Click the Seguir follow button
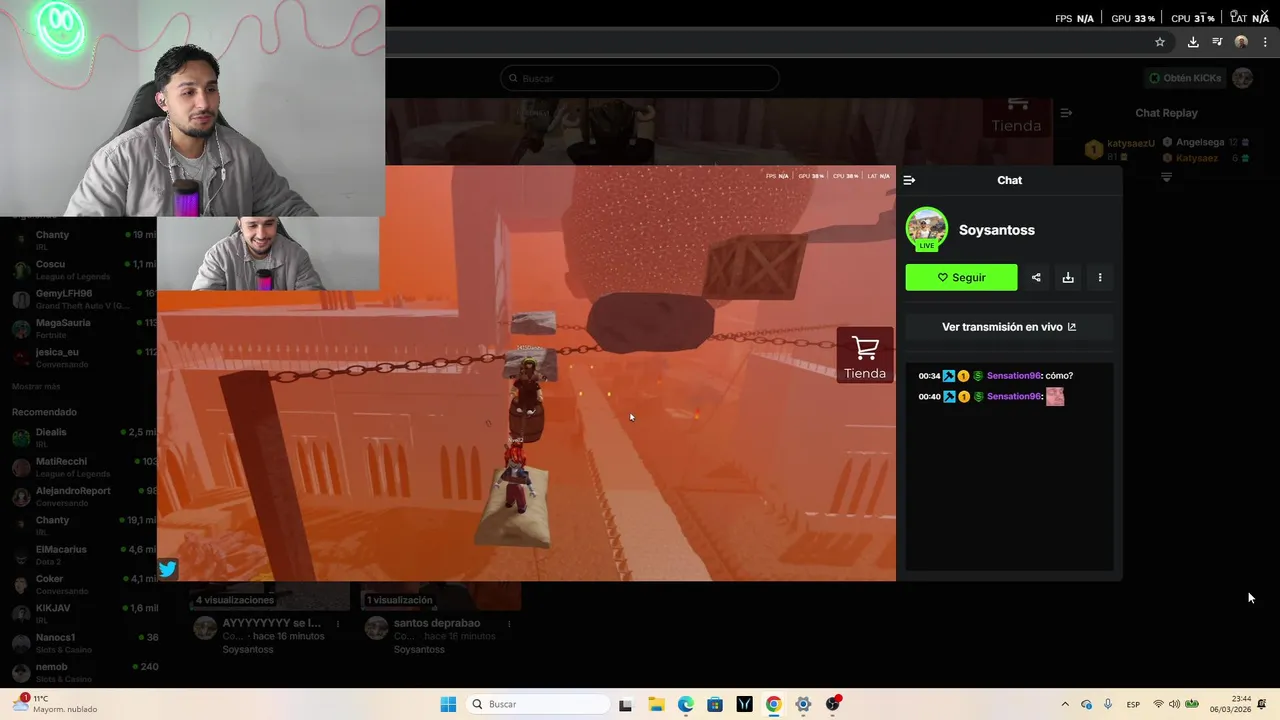1280x720 pixels. point(961,277)
